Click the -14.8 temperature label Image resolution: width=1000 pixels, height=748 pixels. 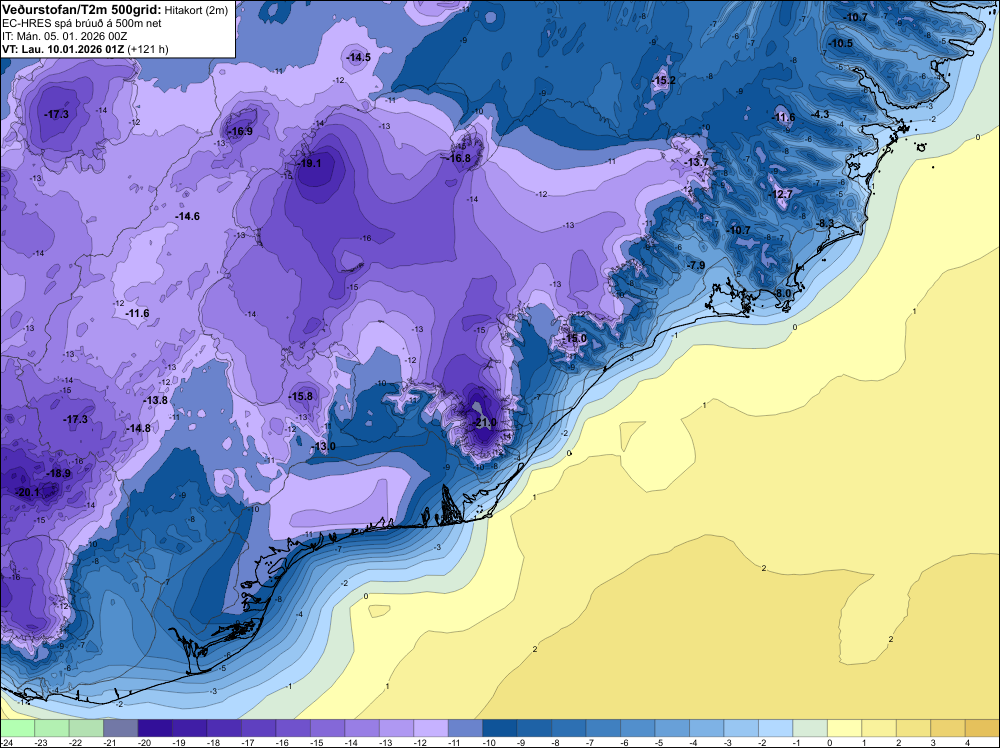[x=139, y=429]
